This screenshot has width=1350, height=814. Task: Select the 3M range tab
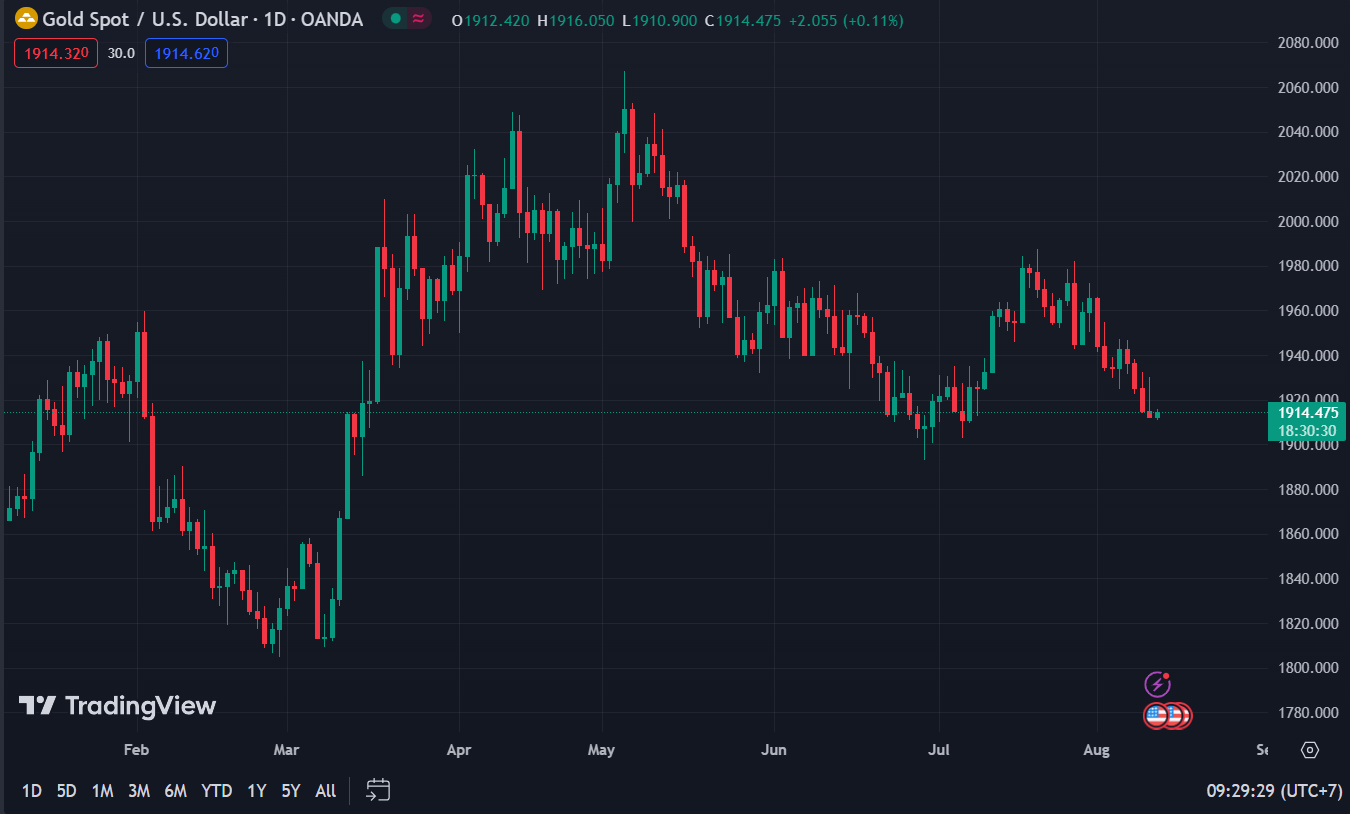coord(138,791)
